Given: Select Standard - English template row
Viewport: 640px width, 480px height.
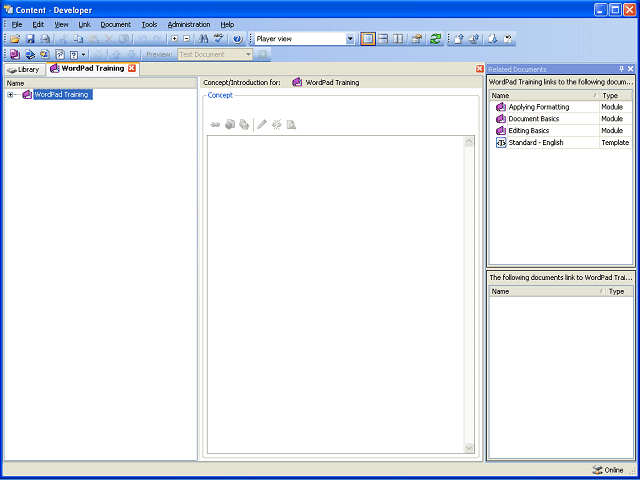Looking at the screenshot, I should click(561, 142).
